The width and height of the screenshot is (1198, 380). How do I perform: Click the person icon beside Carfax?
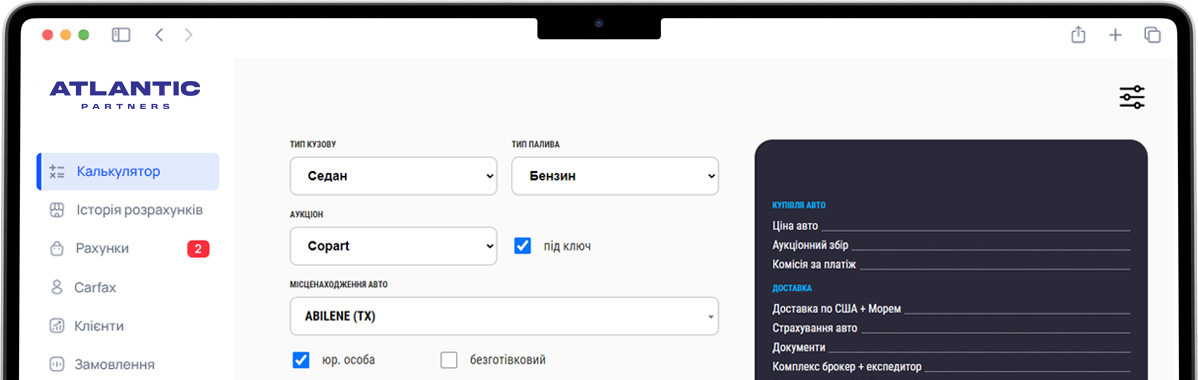pos(56,287)
